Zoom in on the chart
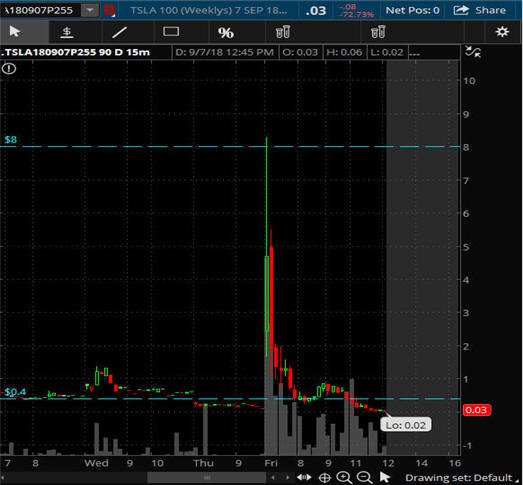 point(344,478)
